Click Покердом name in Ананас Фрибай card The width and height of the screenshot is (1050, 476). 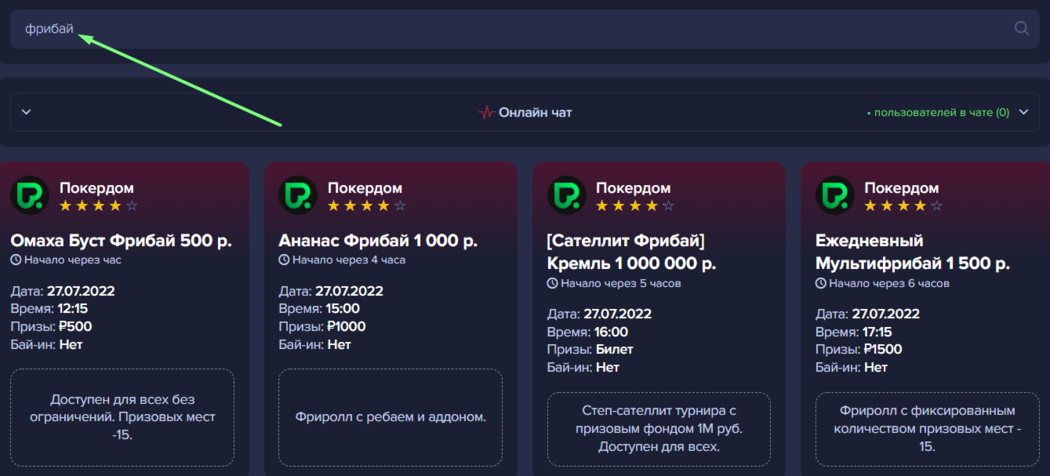364,188
